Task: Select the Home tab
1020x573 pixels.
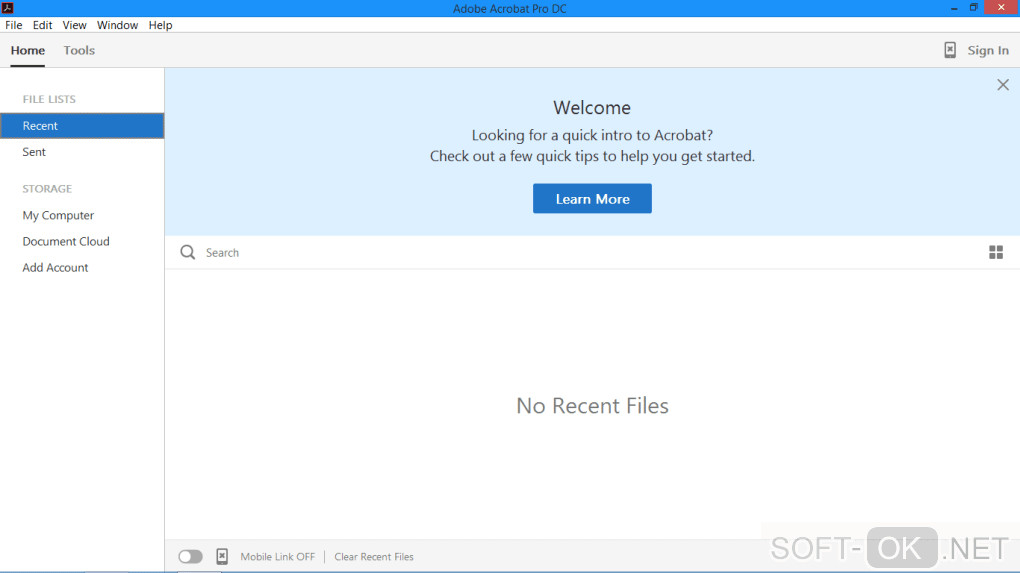Action: tap(27, 50)
